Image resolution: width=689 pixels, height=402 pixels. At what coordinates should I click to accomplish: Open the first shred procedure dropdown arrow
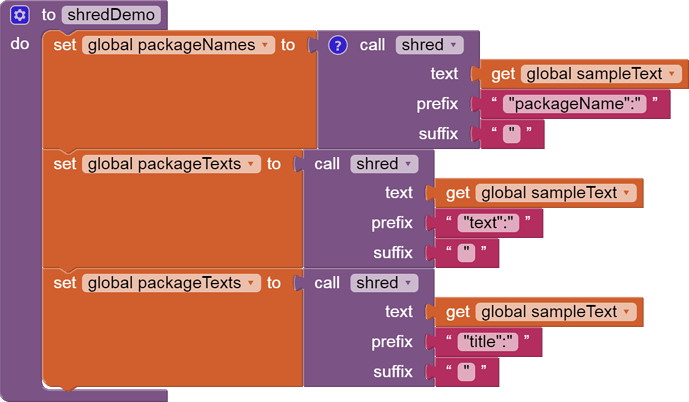tap(453, 45)
